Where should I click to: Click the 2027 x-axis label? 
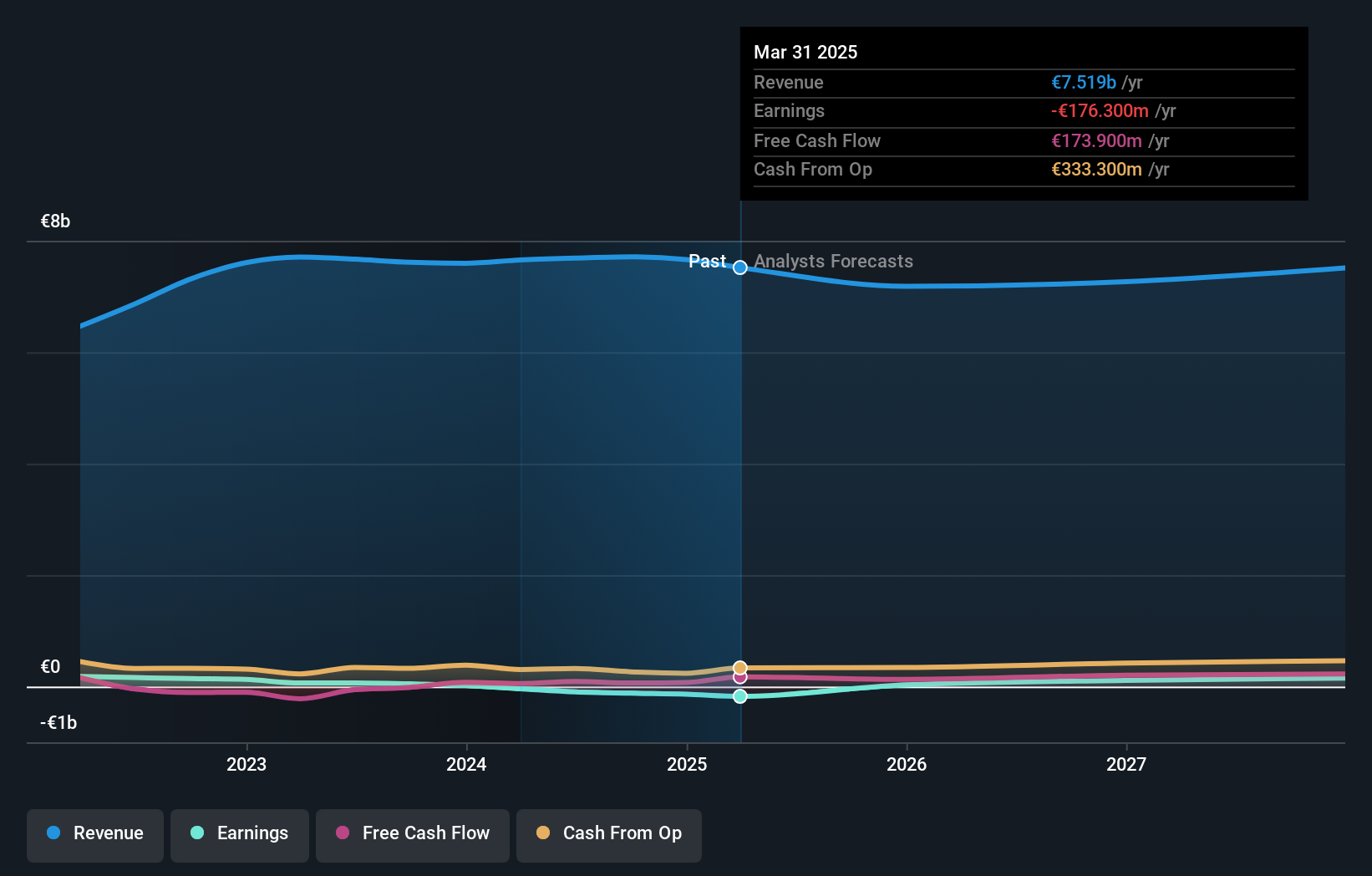(1126, 764)
